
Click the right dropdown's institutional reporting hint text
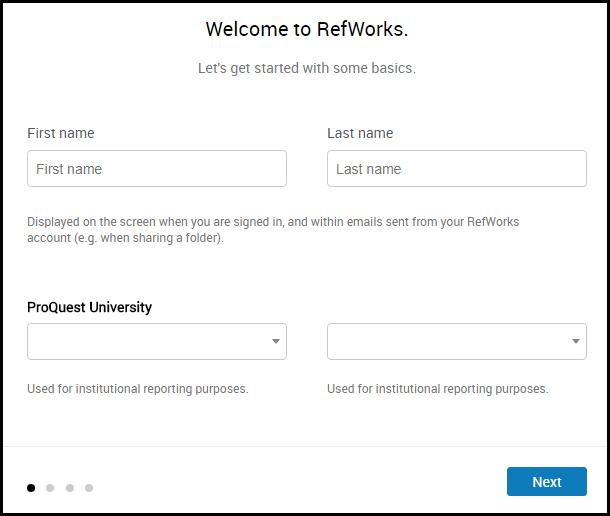438,389
